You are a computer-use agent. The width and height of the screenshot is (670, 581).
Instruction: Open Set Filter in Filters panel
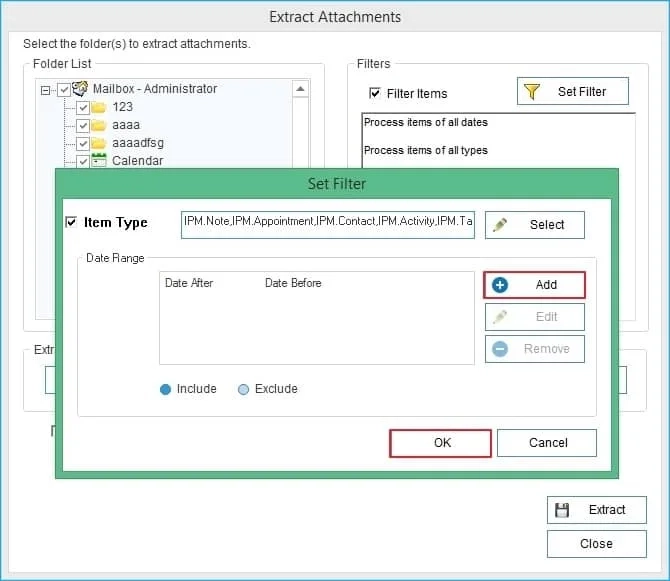573,91
